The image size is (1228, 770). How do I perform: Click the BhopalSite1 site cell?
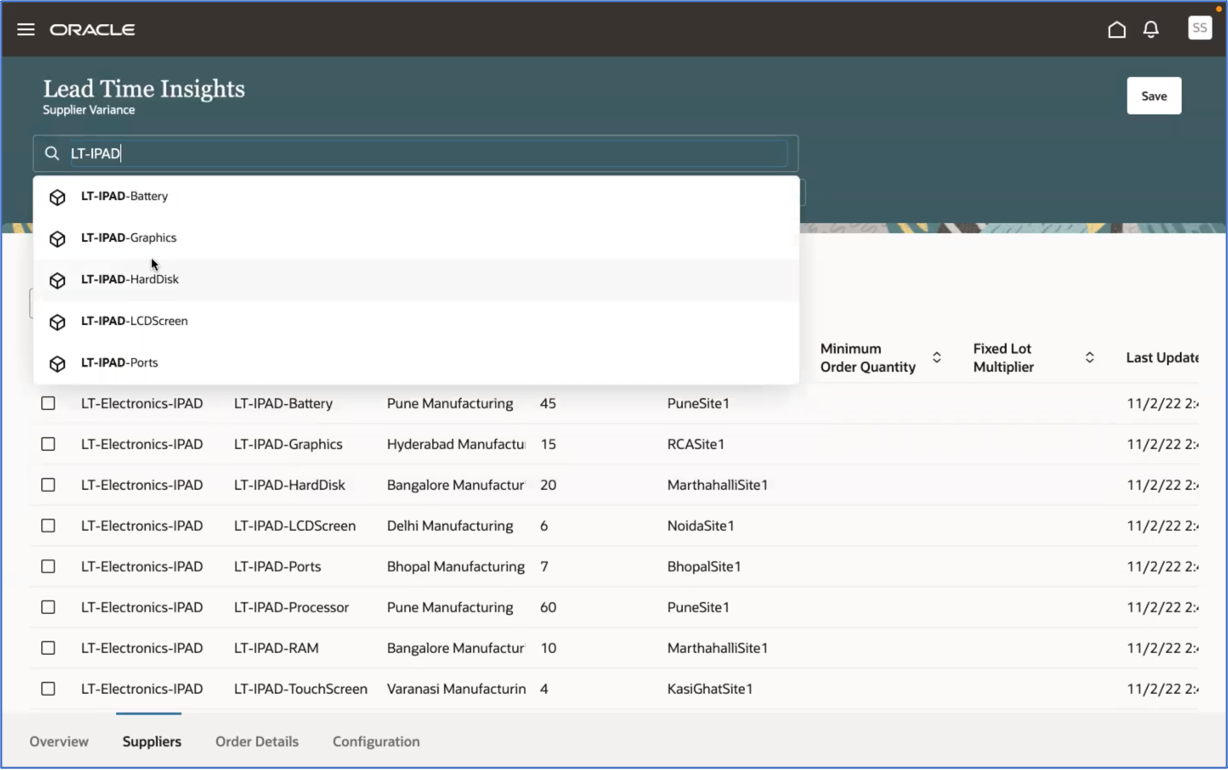[x=704, y=566]
